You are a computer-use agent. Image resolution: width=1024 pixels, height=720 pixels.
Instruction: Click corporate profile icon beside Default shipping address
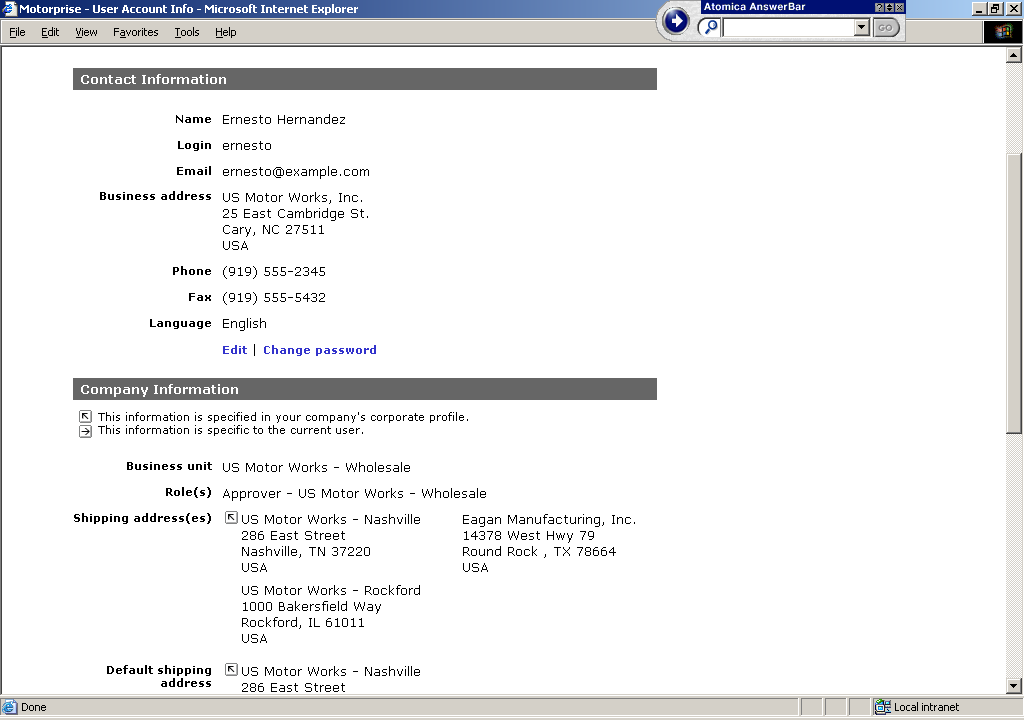[x=231, y=670]
